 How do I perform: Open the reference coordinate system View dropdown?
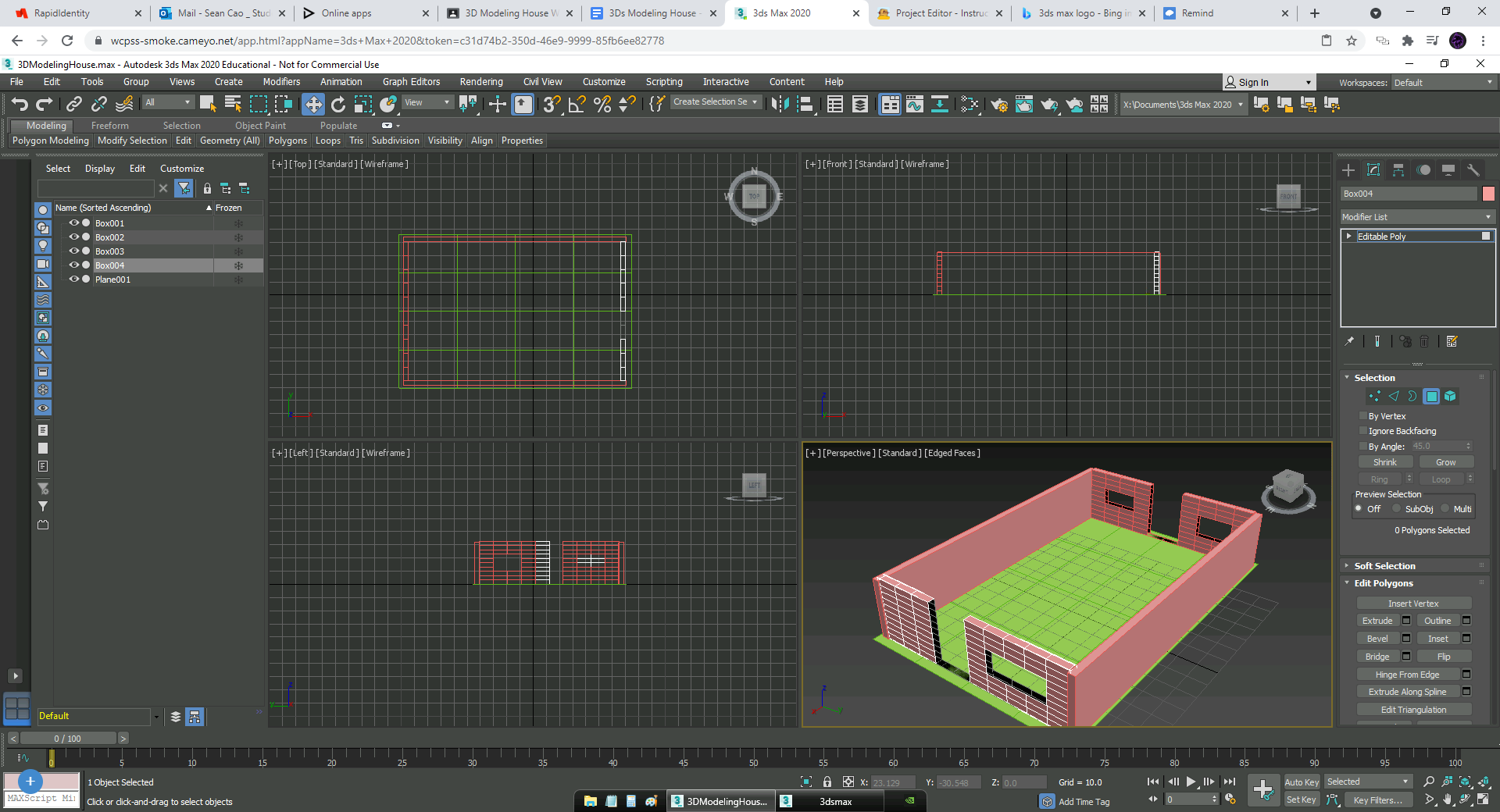pyautogui.click(x=427, y=102)
